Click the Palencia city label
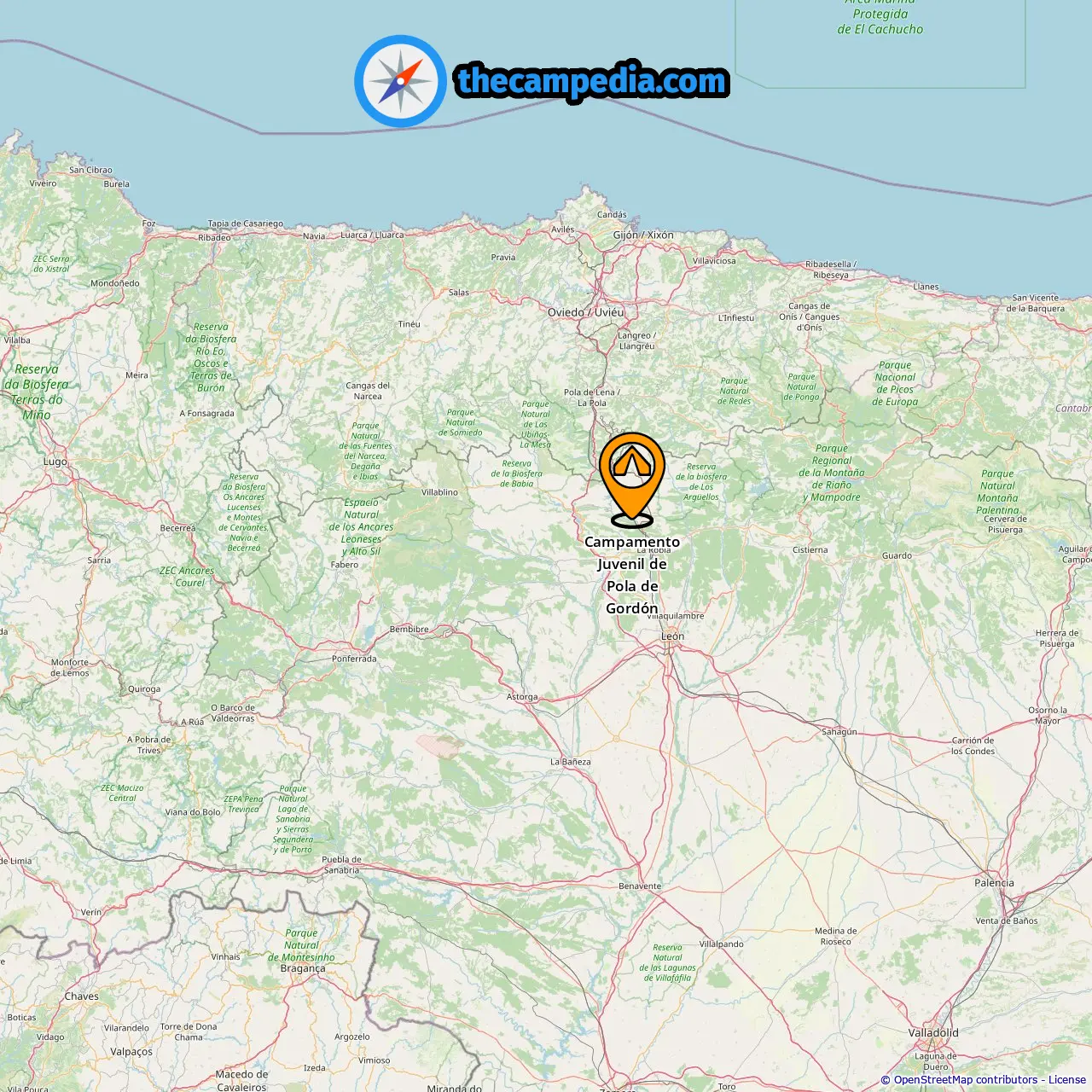 pos(995,883)
